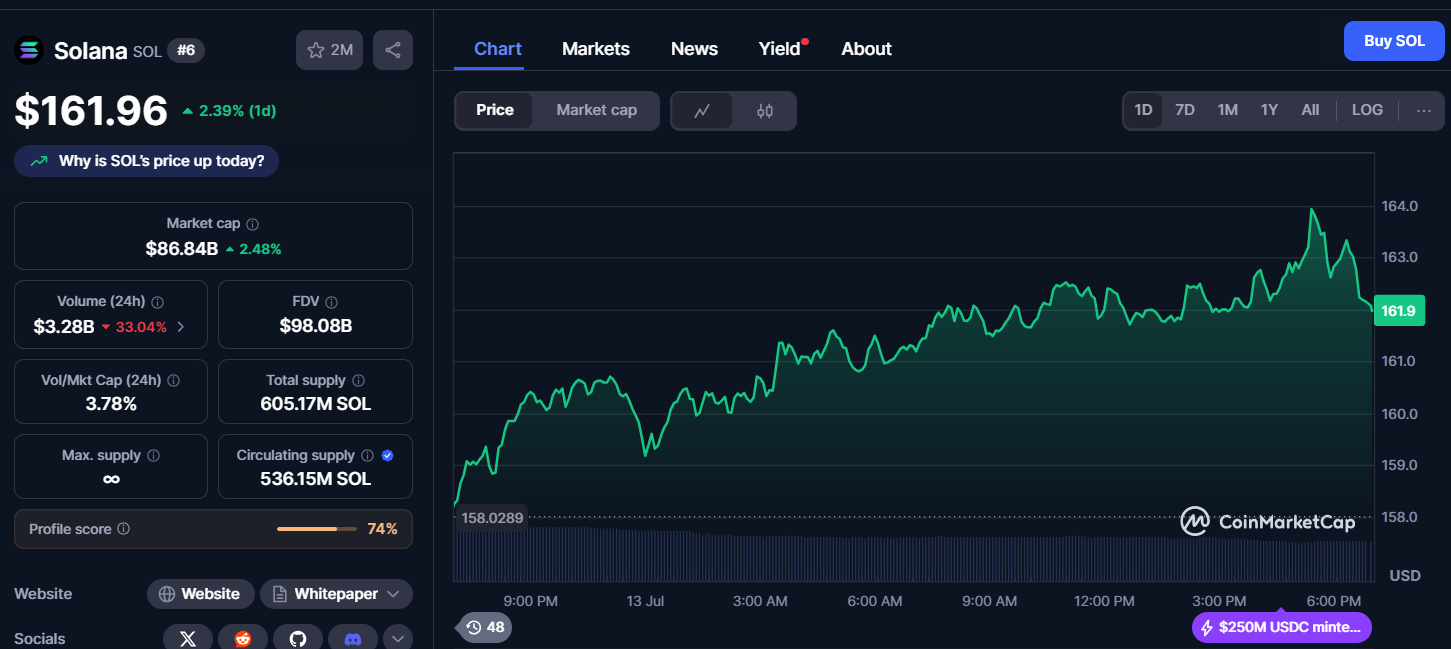
Task: Click the 605.17M SOL total supply value
Action: click(315, 404)
